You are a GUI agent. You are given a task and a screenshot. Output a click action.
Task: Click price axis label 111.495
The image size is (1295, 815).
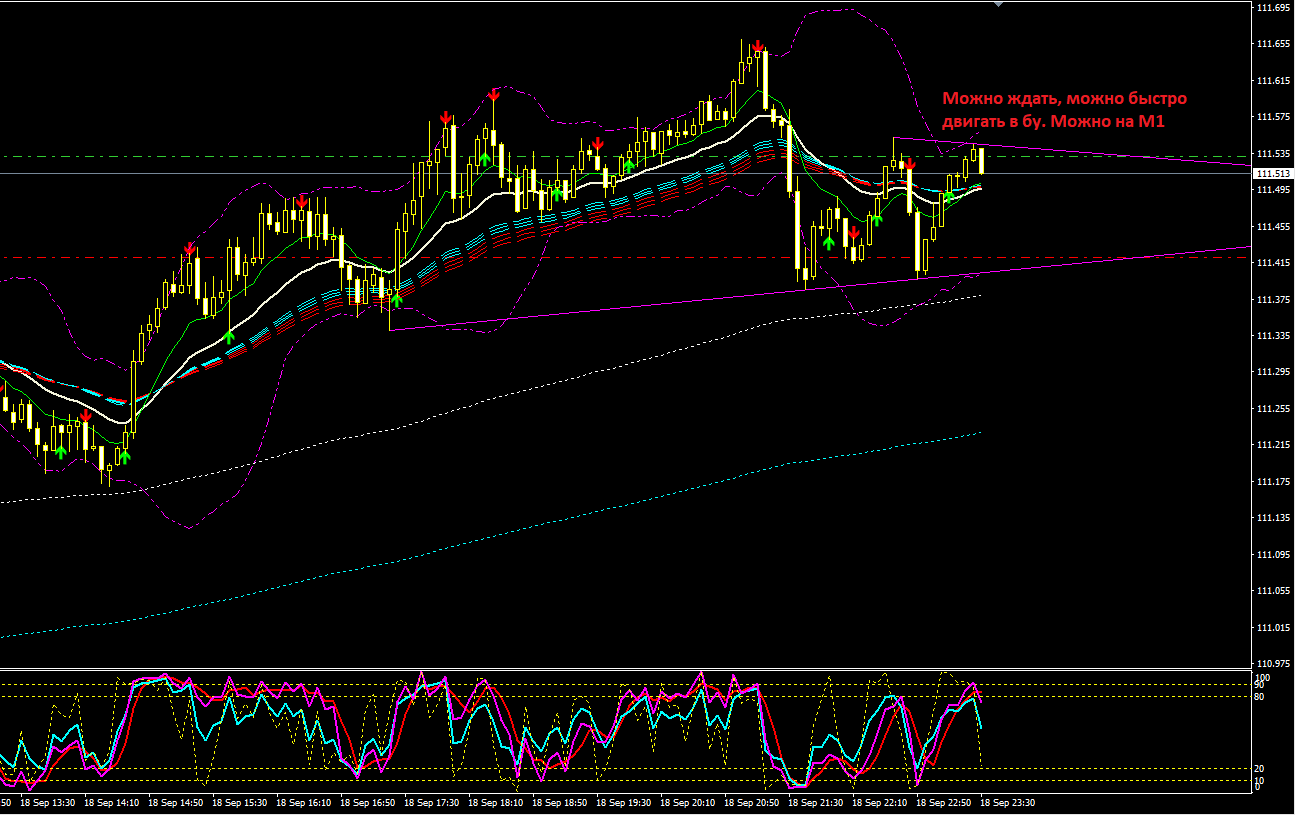(1273, 190)
